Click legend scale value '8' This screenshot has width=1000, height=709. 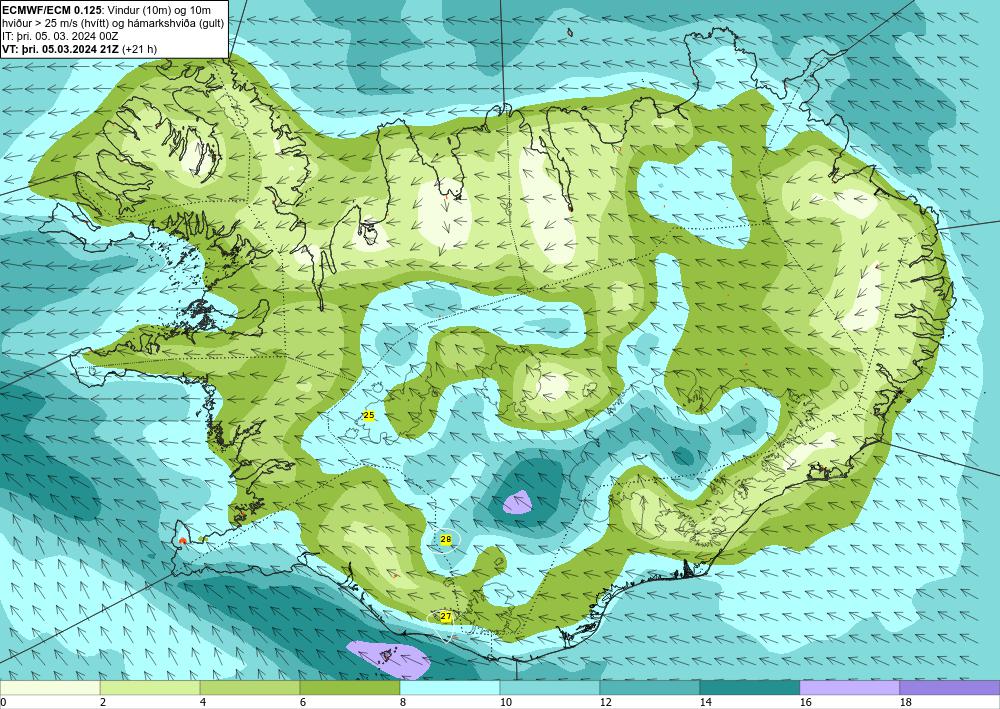click(x=402, y=703)
